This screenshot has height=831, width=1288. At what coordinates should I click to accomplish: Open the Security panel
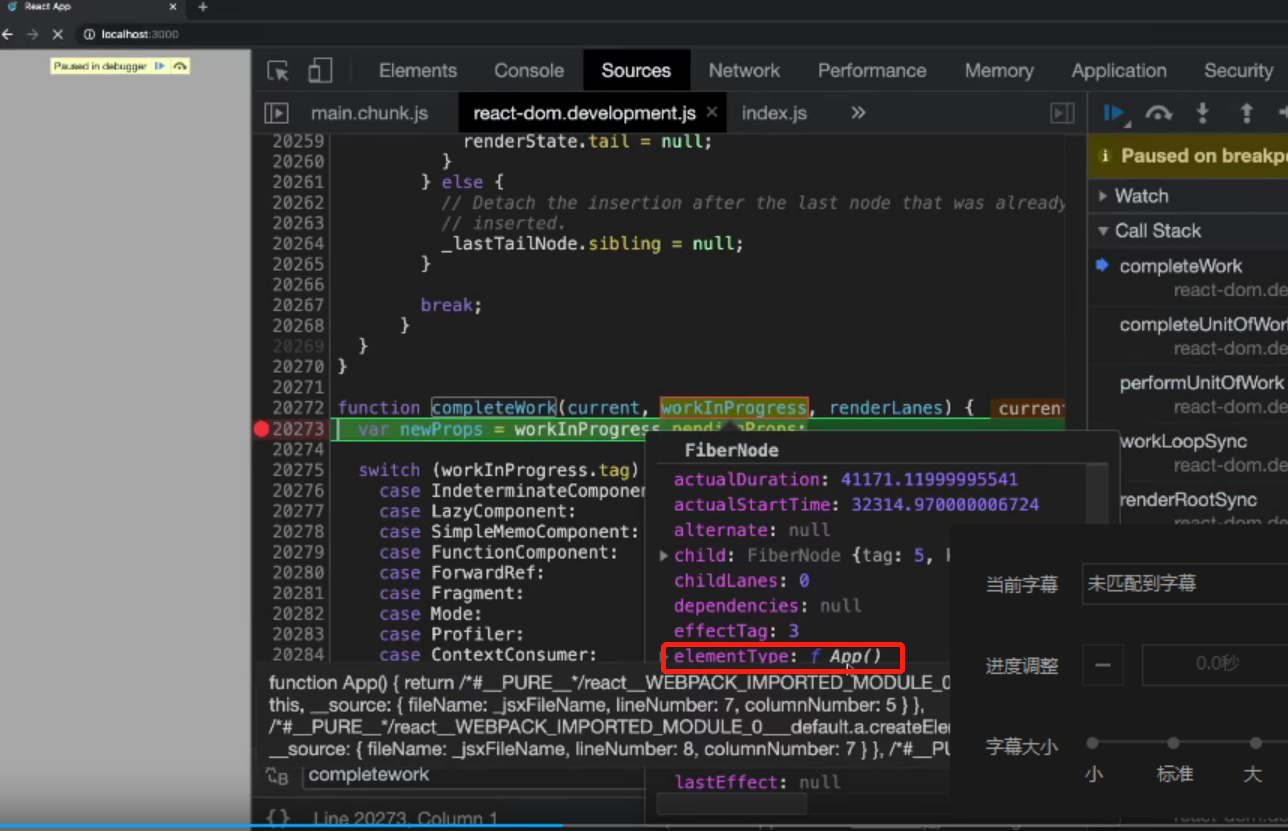[1238, 71]
